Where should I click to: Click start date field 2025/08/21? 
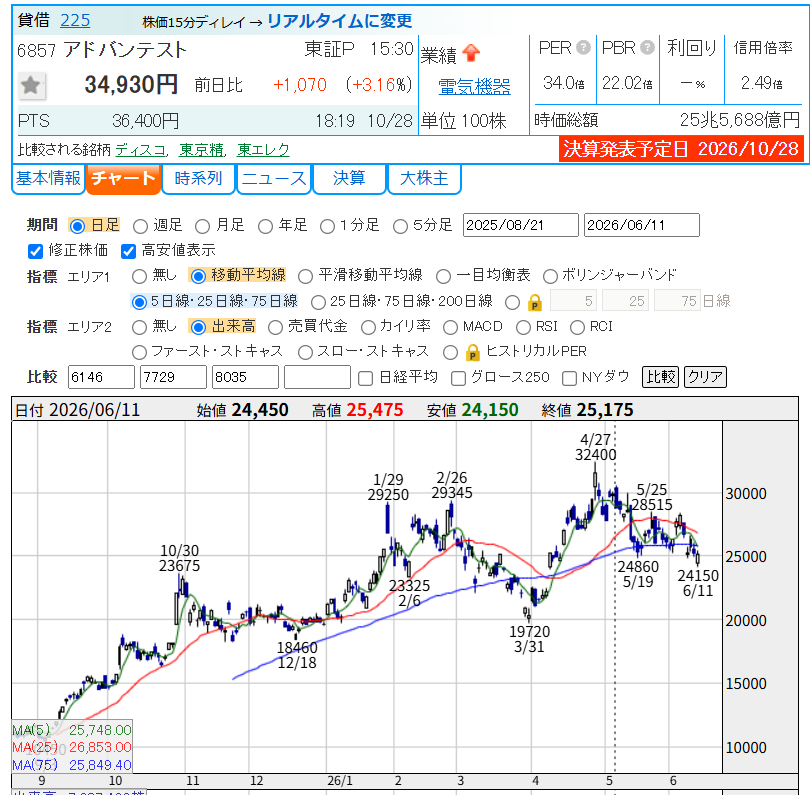[x=521, y=225]
